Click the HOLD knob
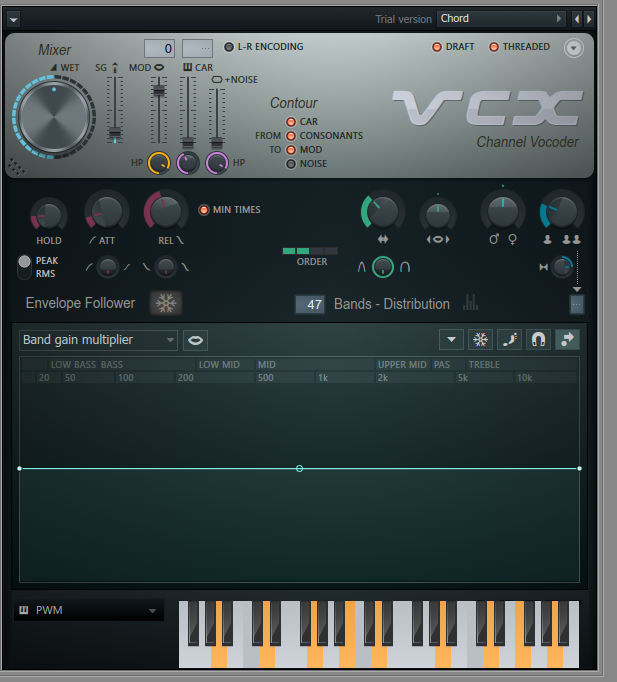This screenshot has height=682, width=617. 49,214
